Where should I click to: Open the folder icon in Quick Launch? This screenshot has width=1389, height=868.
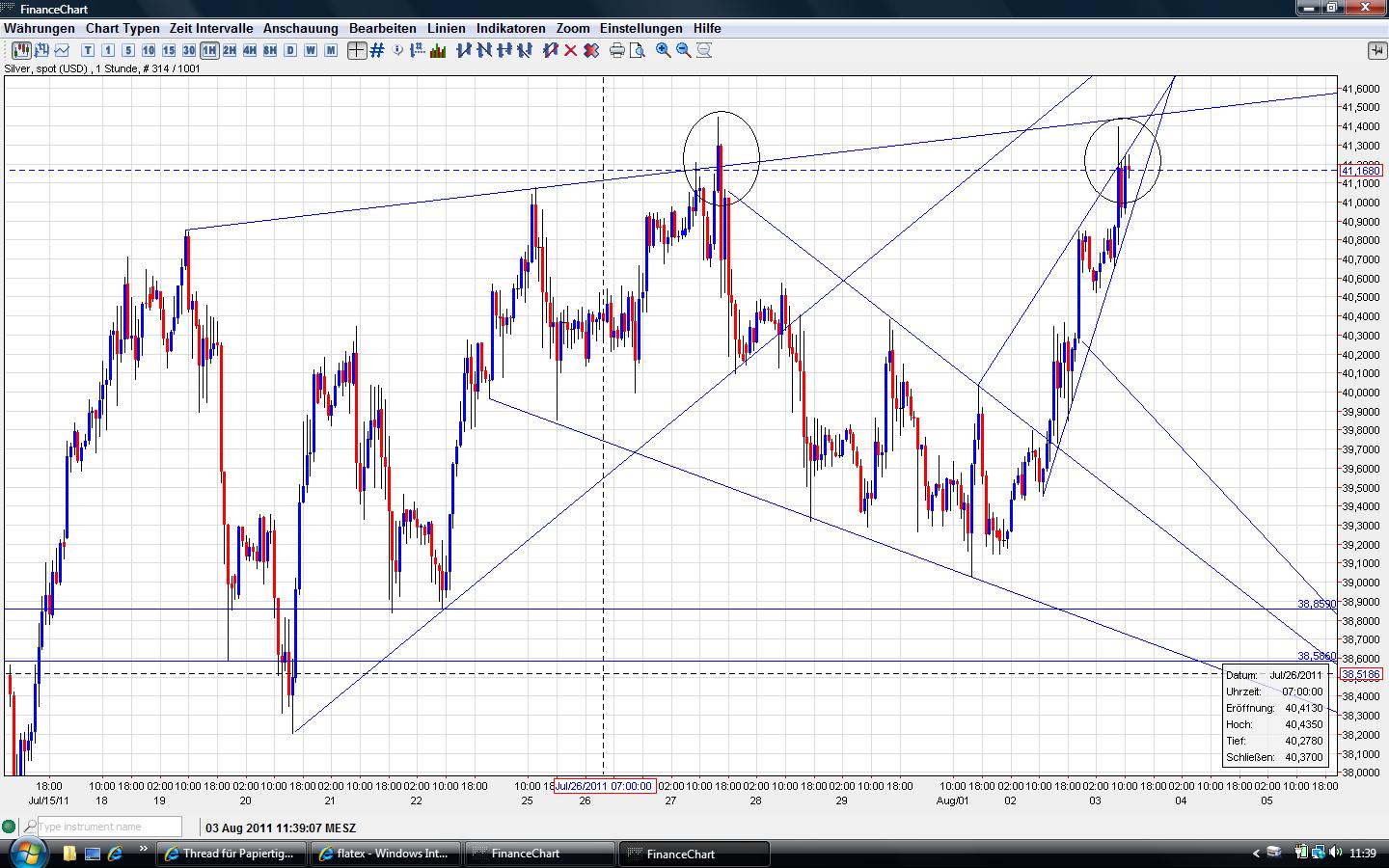tap(69, 854)
